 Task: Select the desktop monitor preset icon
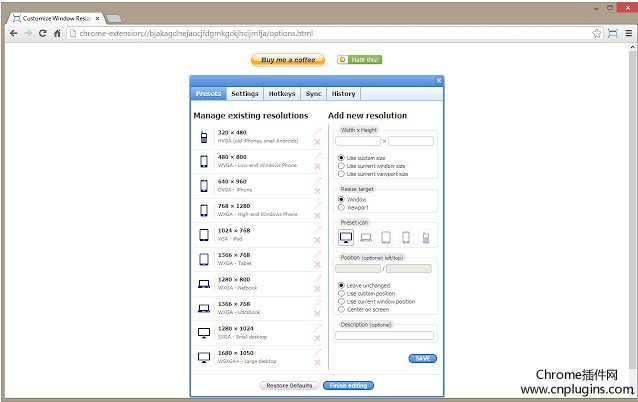tap(346, 237)
